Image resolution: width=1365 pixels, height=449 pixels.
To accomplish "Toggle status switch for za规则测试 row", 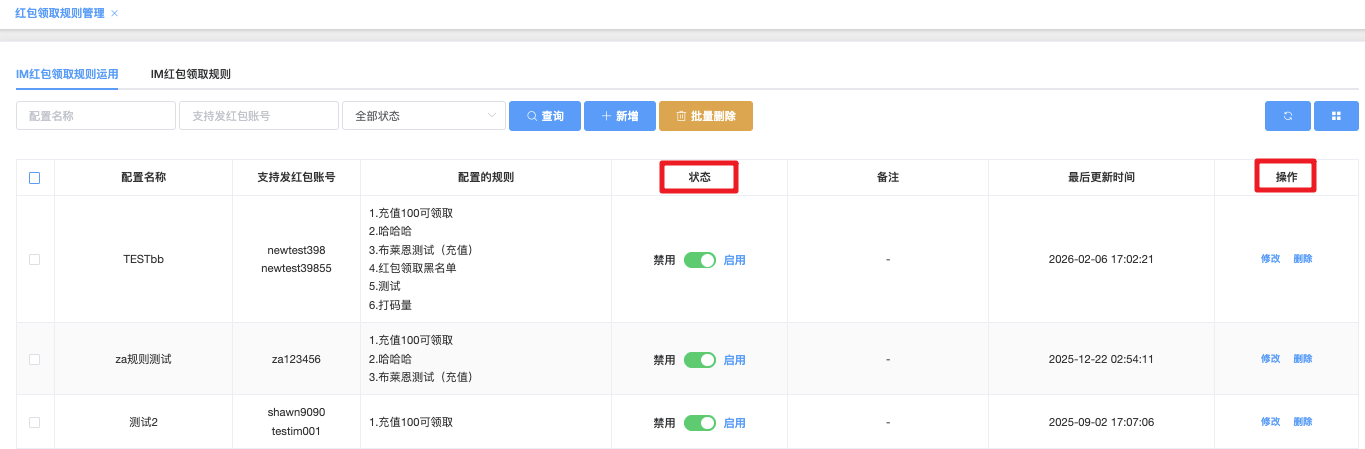I will click(700, 360).
